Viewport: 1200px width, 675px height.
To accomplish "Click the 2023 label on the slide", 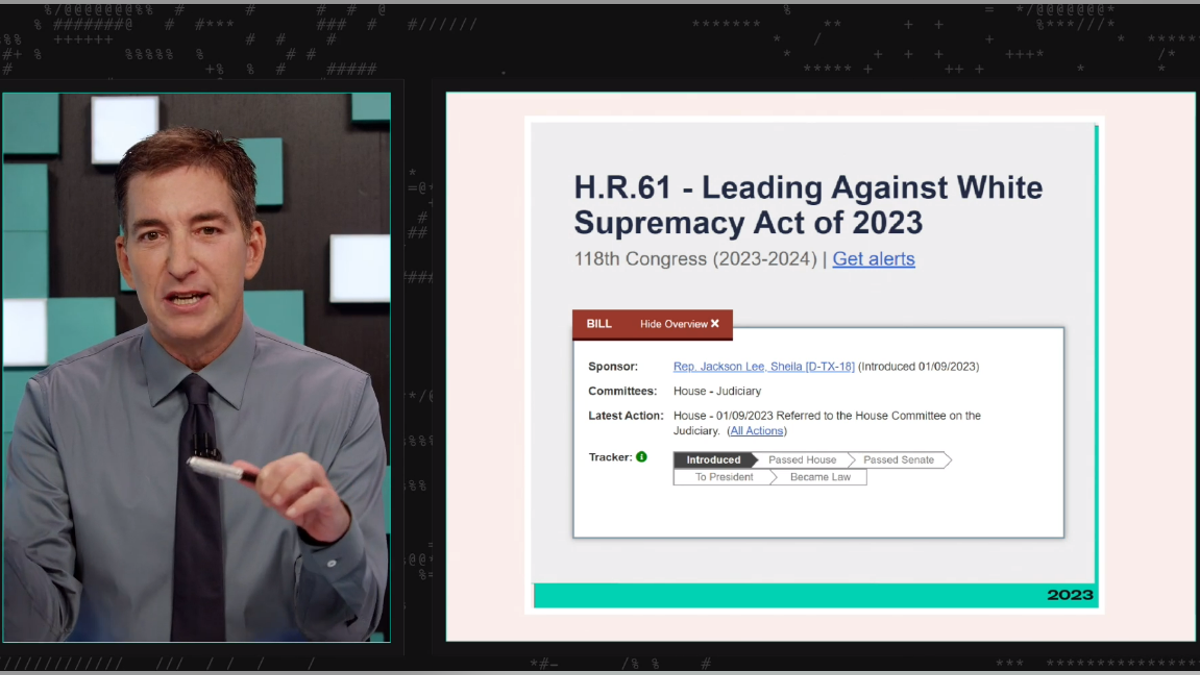I will pos(1070,595).
